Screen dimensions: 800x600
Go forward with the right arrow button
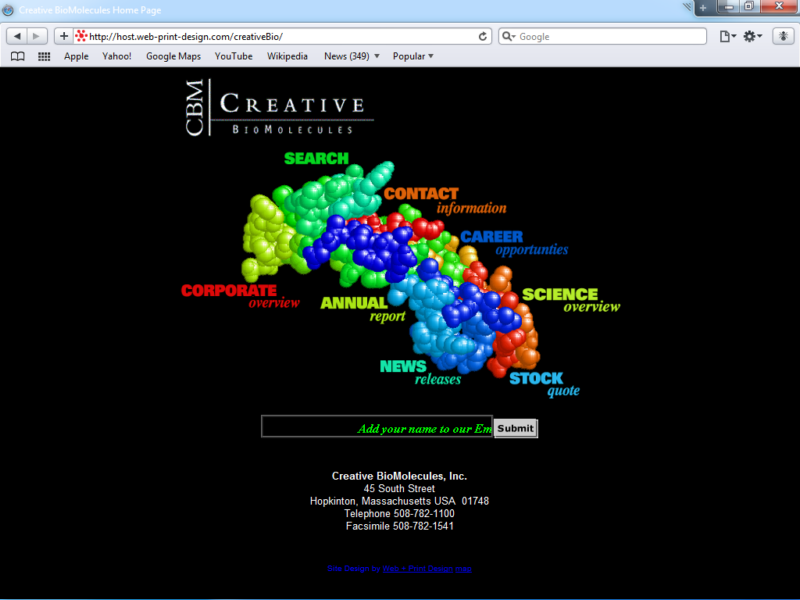(x=37, y=36)
